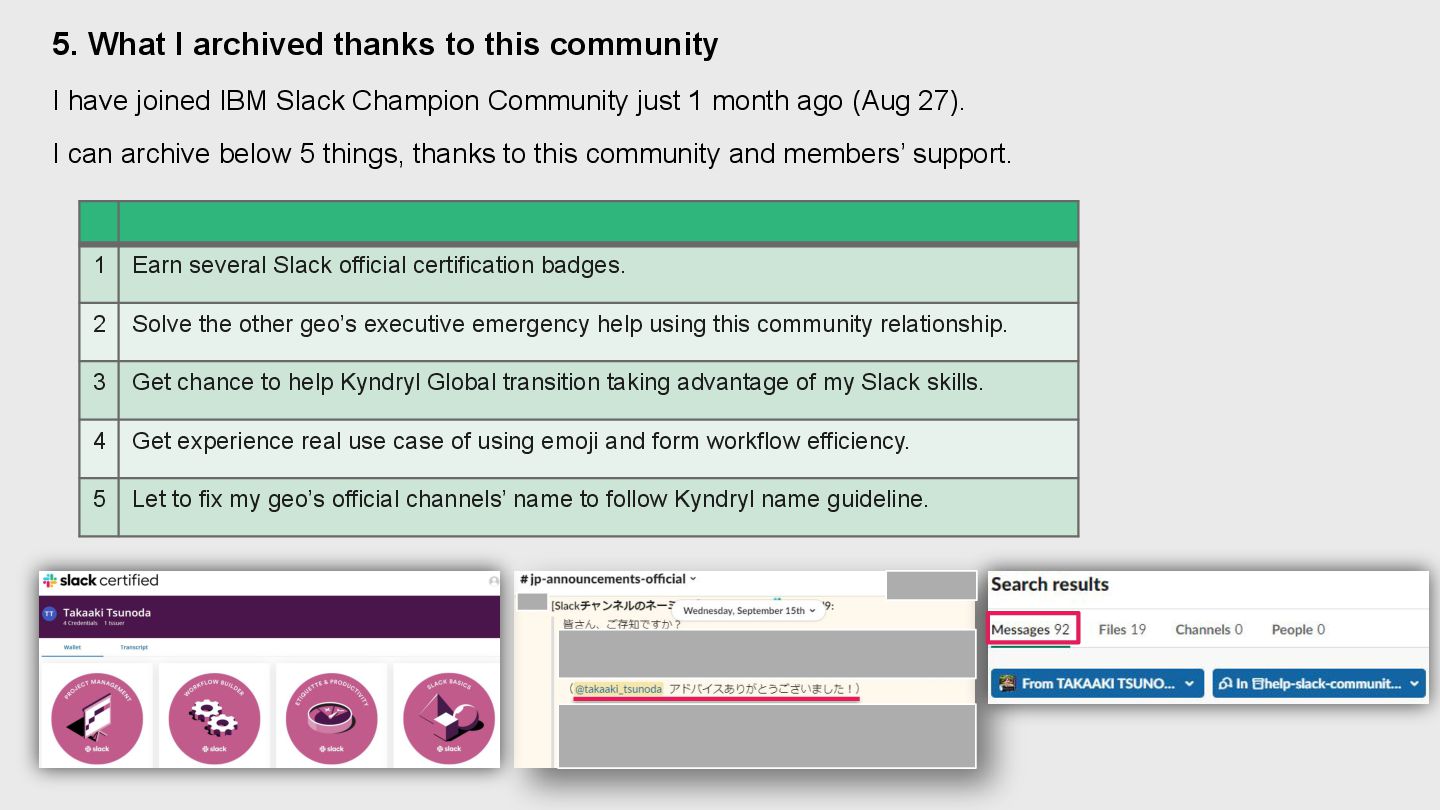Select row 'Get chance to help Kyndryl Global transition'
Screen dimensions: 1440x810
tap(598, 390)
